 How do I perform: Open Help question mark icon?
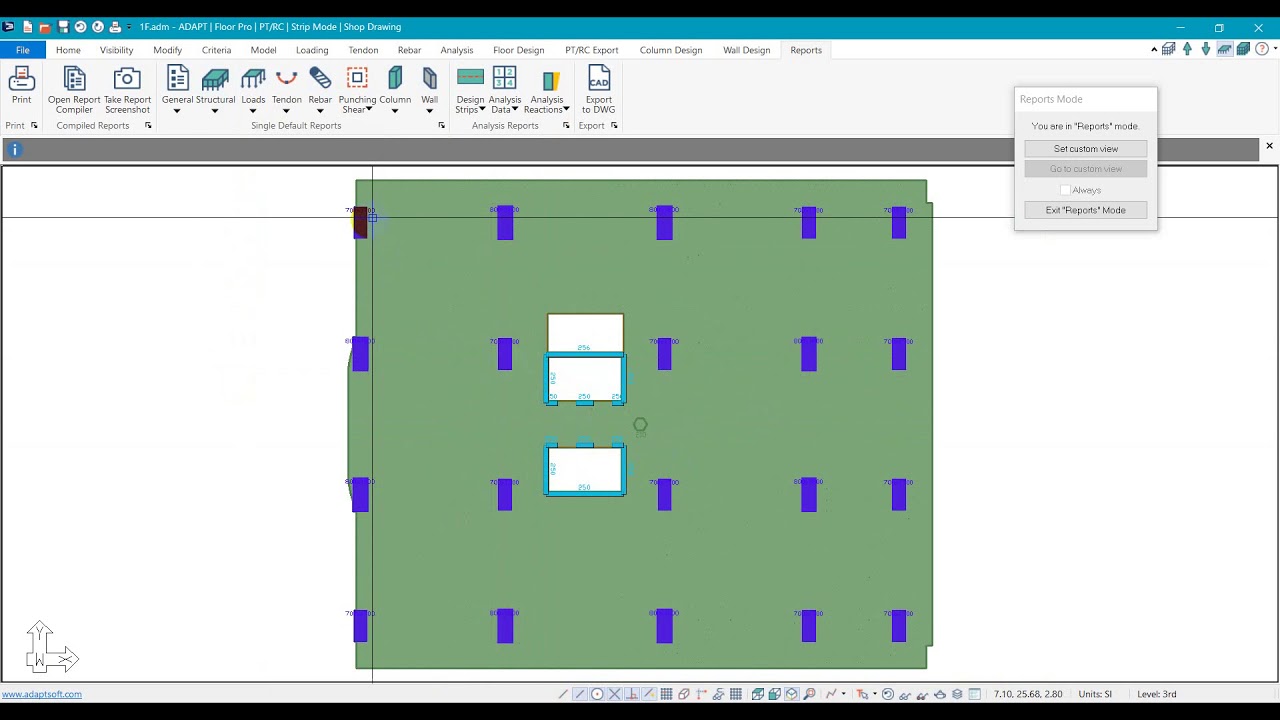pos(1262,49)
